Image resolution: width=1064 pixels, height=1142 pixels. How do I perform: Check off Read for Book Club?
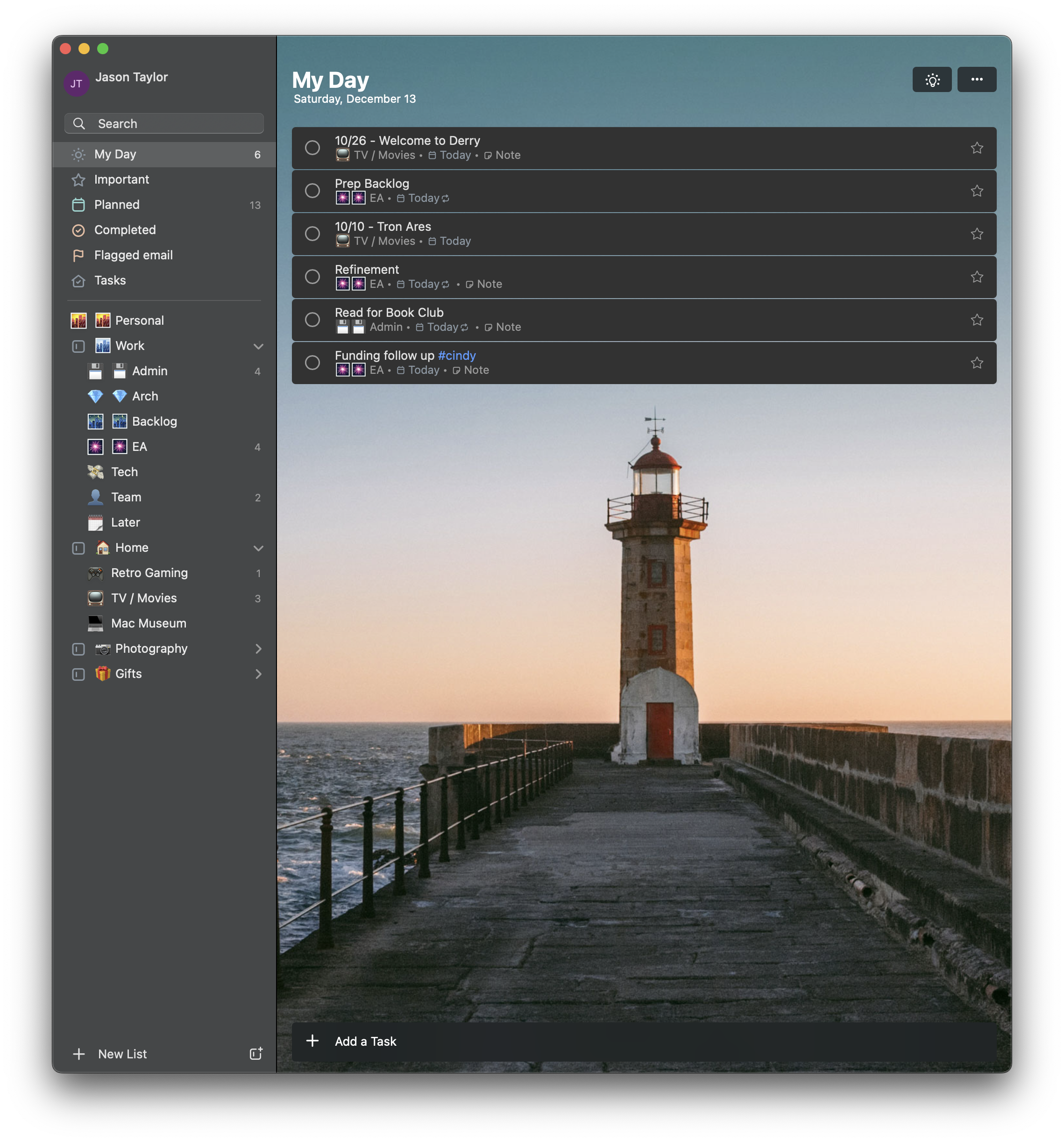pos(312,320)
